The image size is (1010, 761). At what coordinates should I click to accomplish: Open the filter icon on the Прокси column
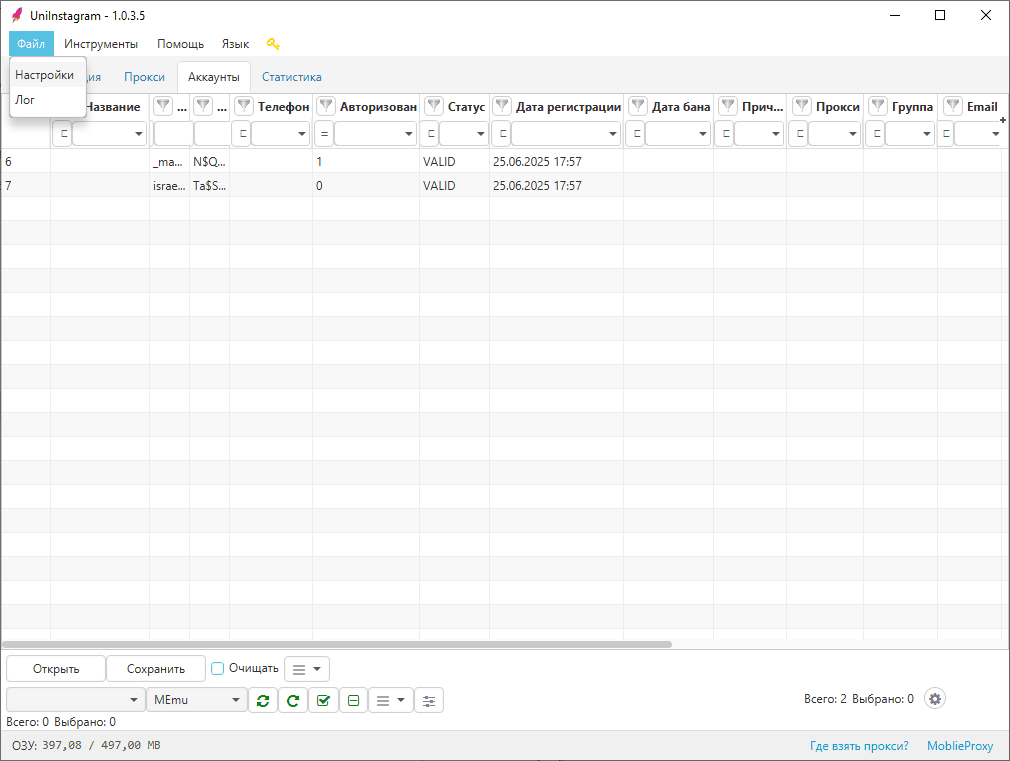(x=802, y=106)
